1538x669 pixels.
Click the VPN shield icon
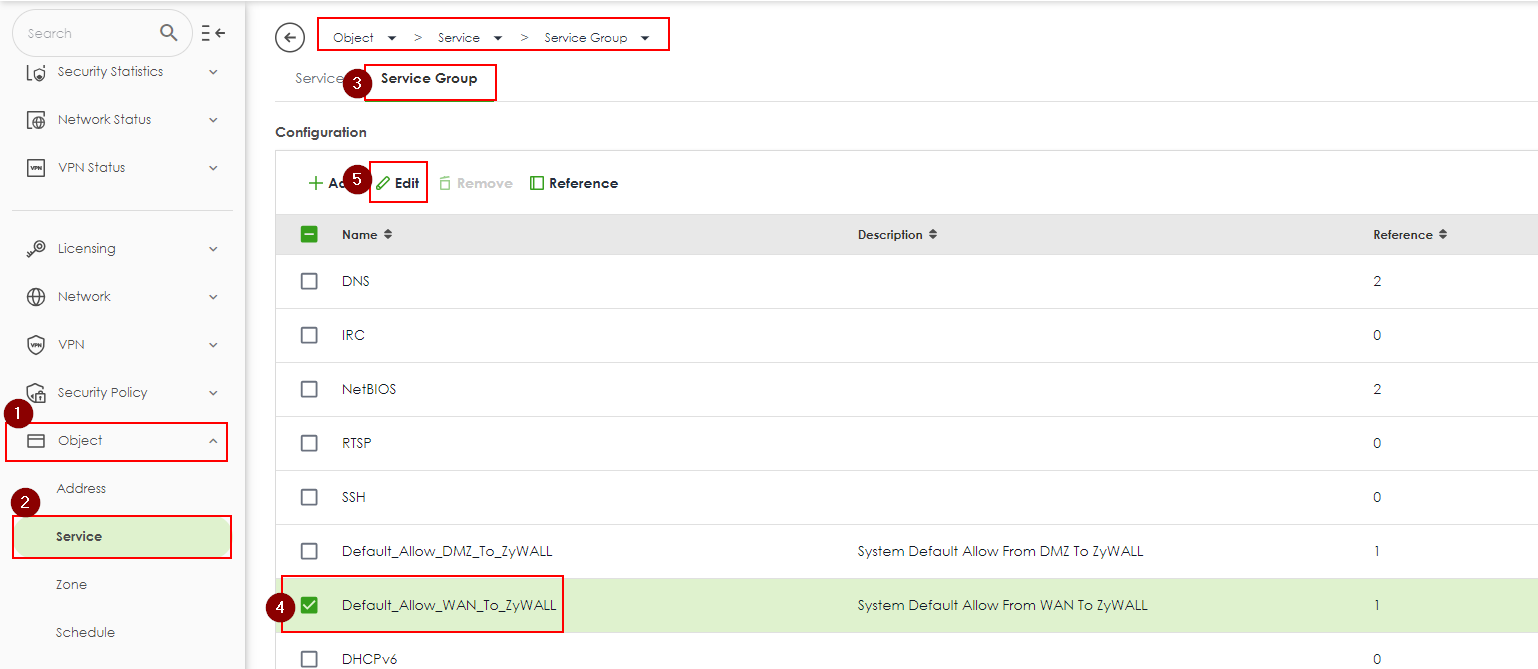click(x=36, y=345)
